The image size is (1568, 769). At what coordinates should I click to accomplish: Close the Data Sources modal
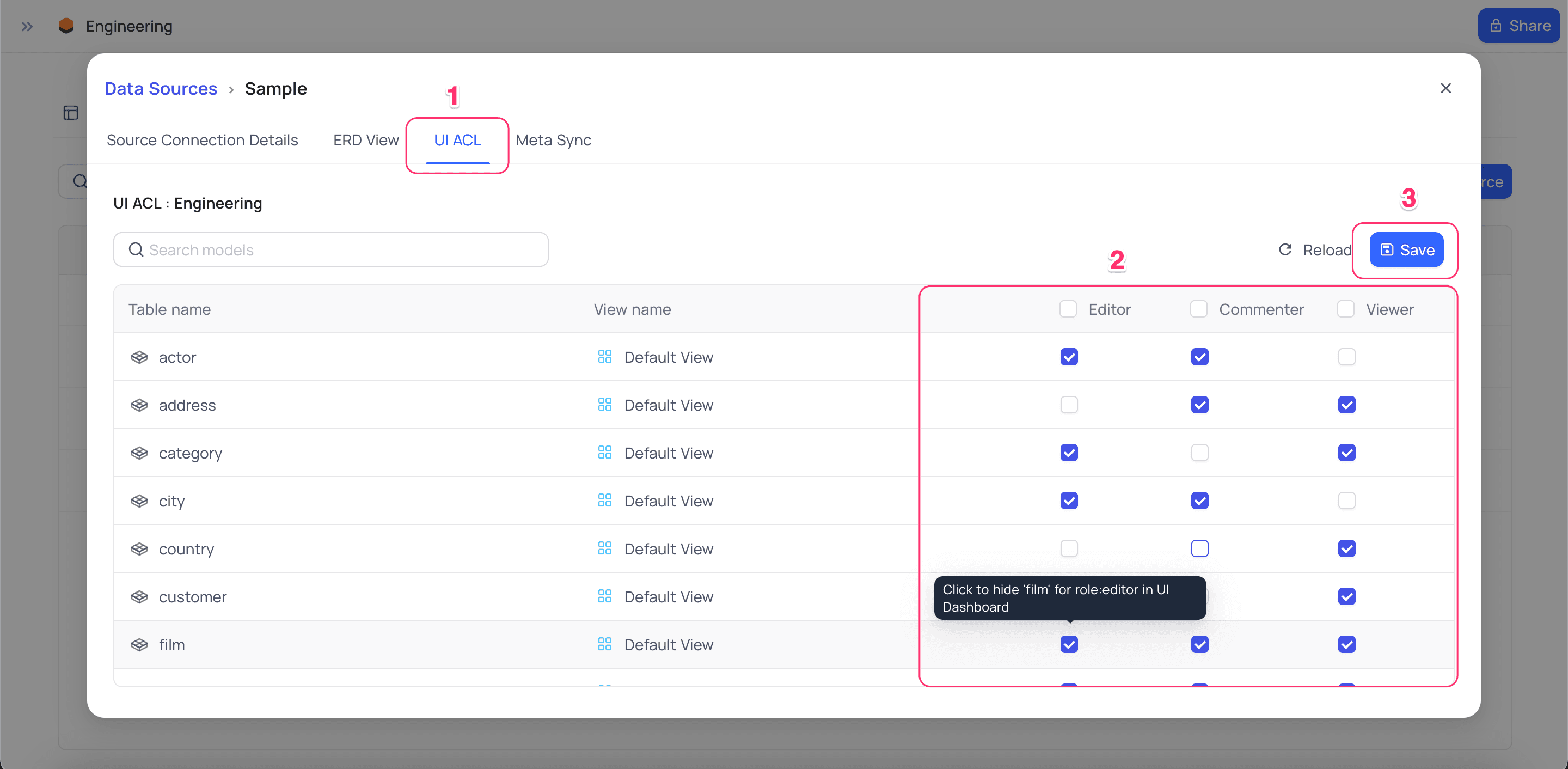pos(1445,88)
